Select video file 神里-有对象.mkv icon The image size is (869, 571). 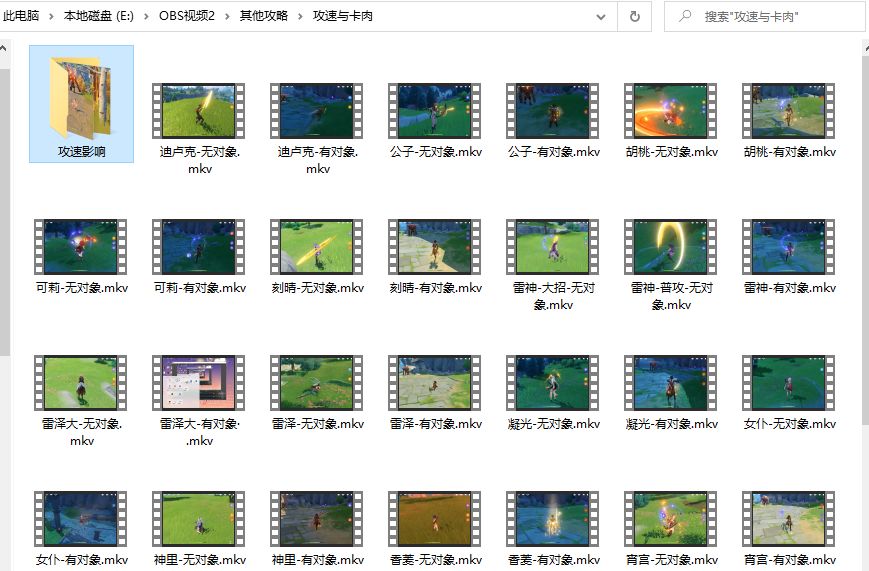tap(316, 519)
